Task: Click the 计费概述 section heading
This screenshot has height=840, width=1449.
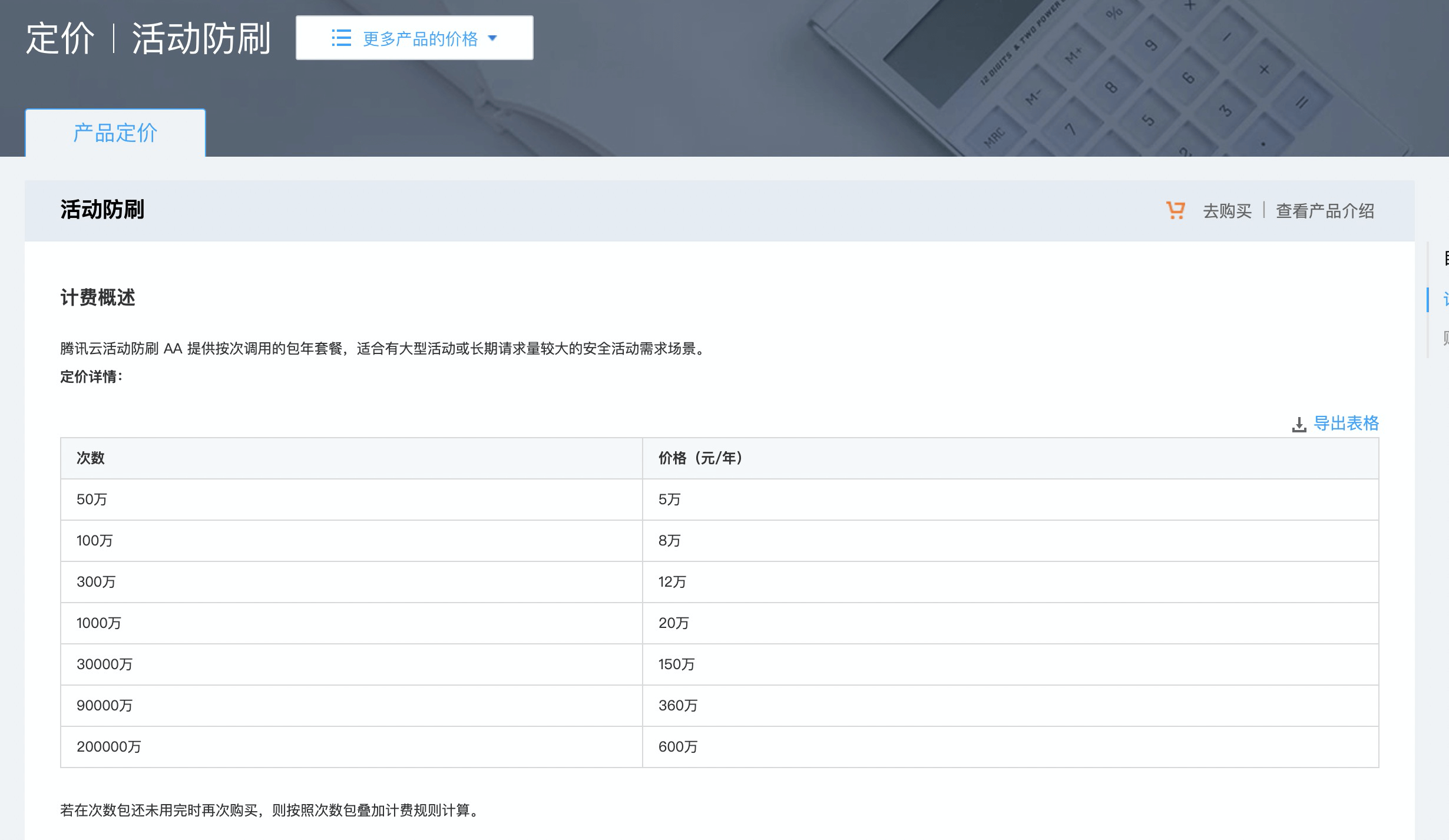Action: click(x=98, y=297)
